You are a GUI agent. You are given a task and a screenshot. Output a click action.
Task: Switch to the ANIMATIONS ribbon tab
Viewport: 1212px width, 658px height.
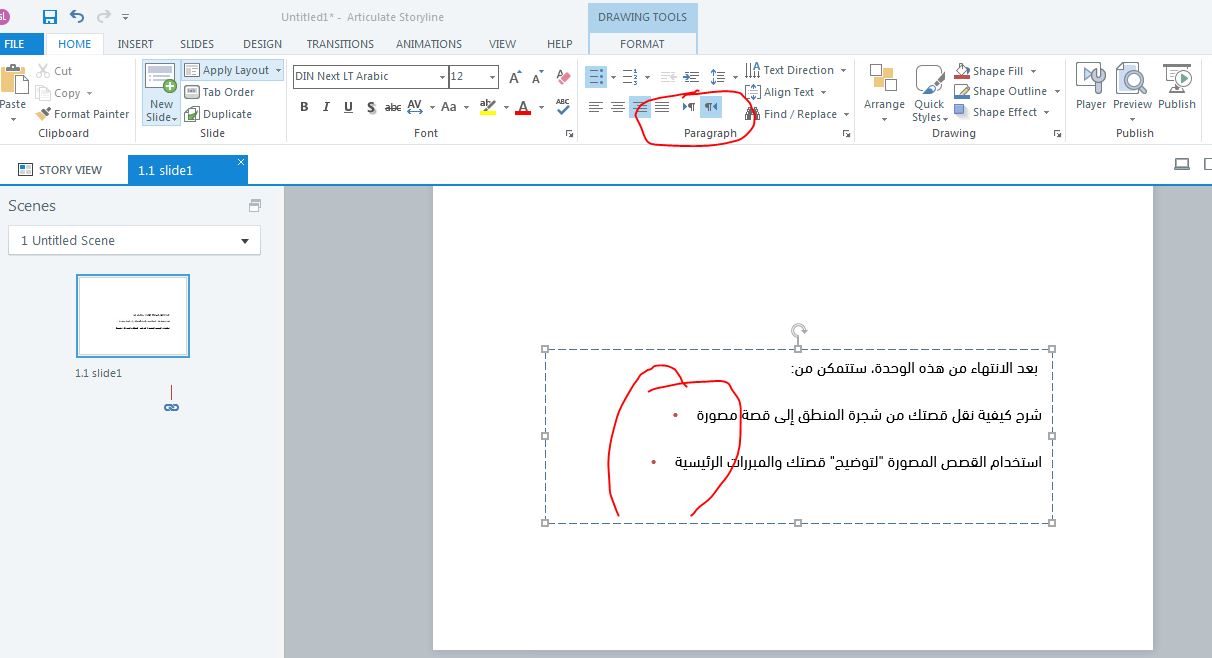pos(429,44)
